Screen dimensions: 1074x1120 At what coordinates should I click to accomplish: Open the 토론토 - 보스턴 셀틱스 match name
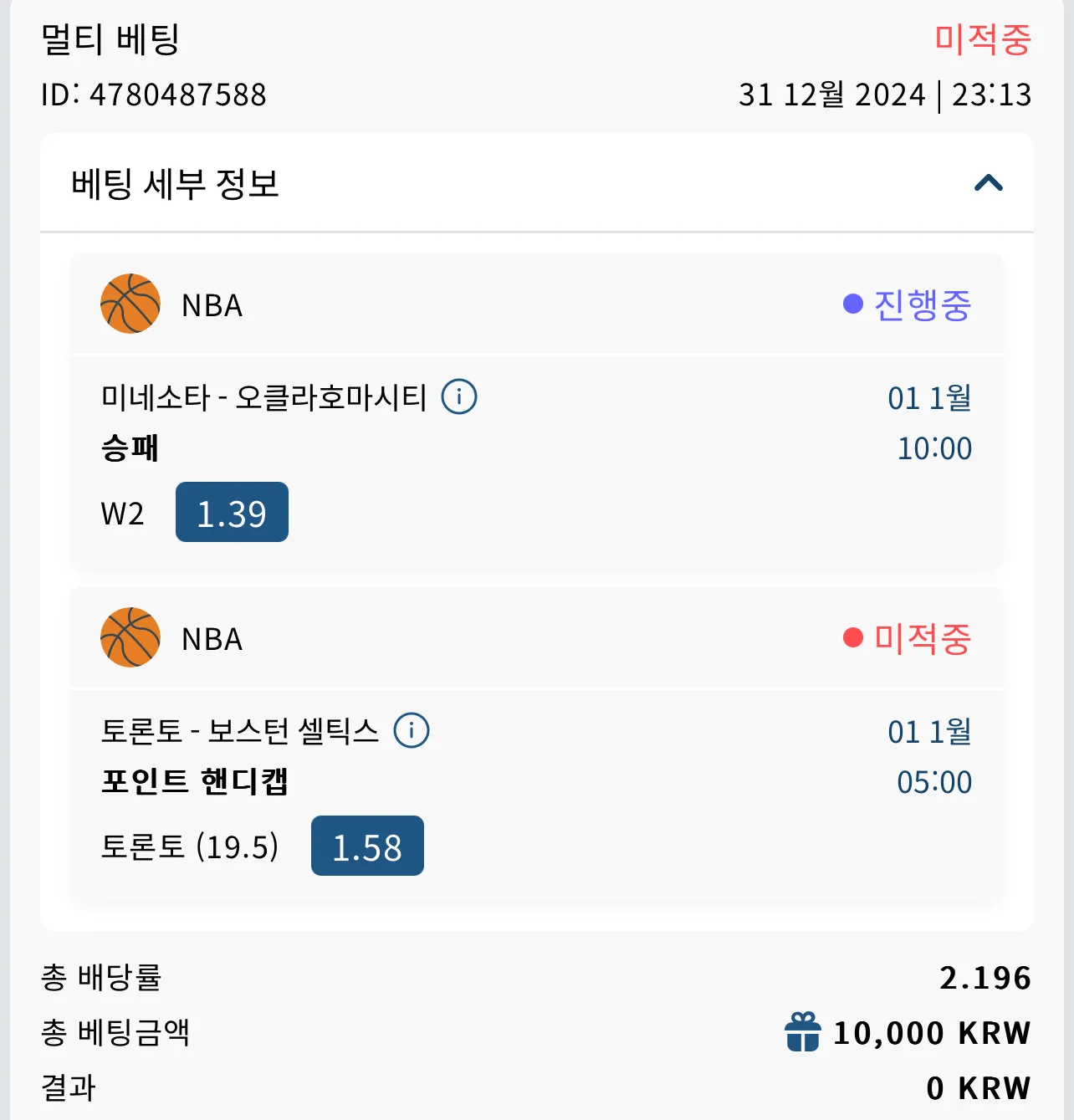(x=240, y=730)
